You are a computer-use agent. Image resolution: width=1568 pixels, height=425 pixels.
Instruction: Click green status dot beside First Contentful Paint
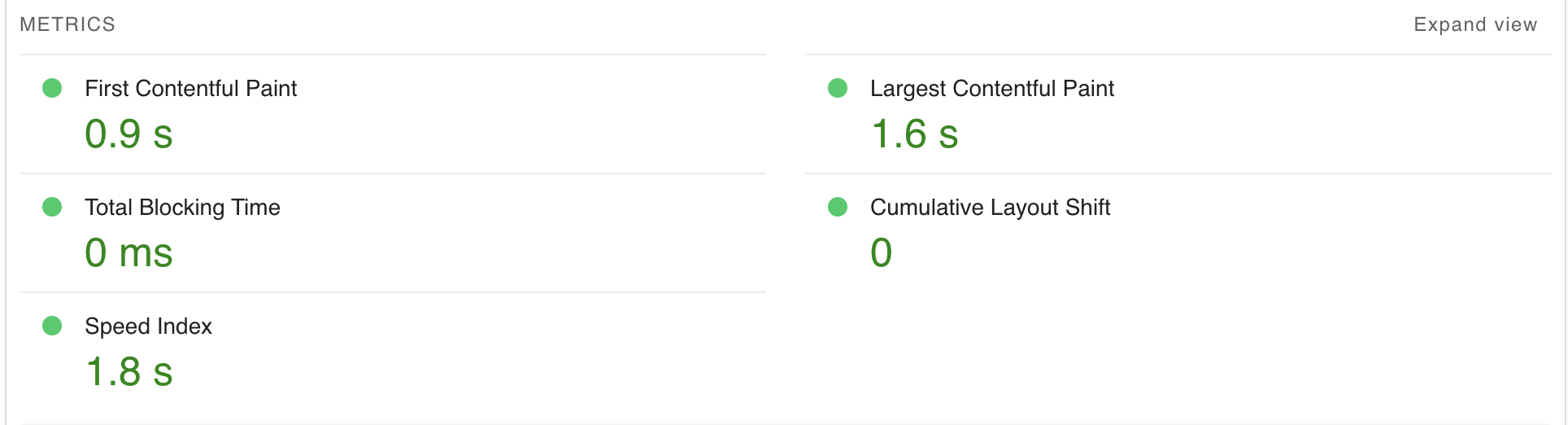point(52,88)
